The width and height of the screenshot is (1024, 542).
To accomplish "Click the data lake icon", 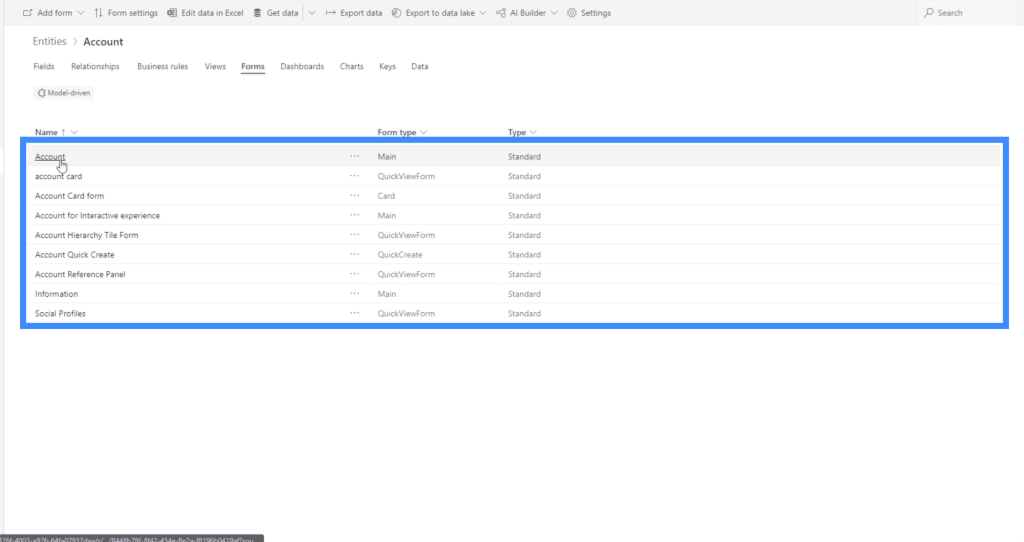I will (396, 13).
